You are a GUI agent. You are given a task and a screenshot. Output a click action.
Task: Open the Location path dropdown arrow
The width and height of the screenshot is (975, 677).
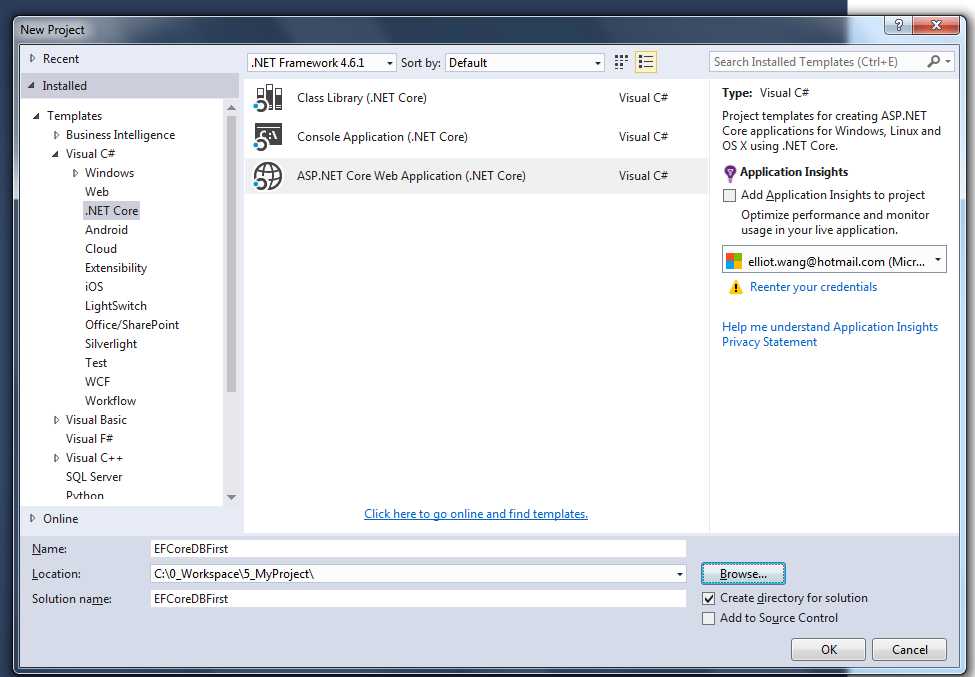pyautogui.click(x=680, y=574)
